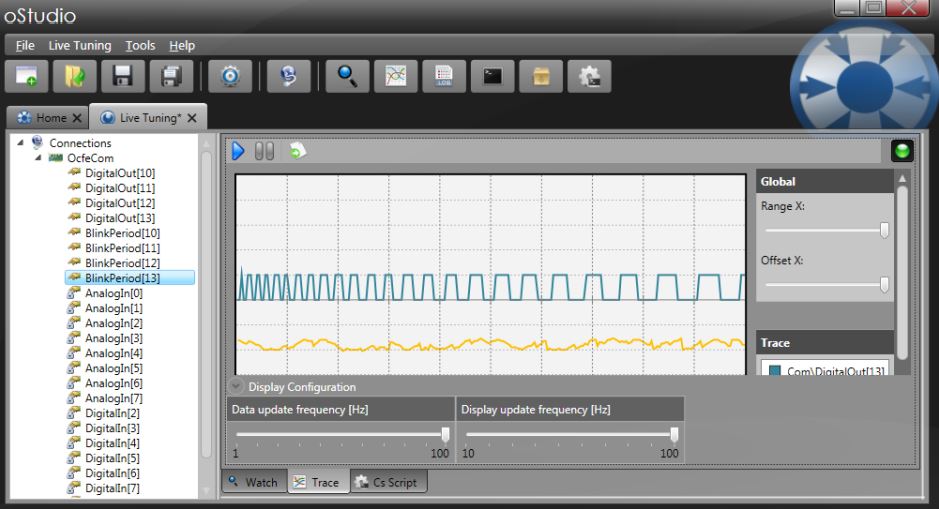Click the trace chart toolbar icon
This screenshot has width=939, height=509.
coord(396,76)
